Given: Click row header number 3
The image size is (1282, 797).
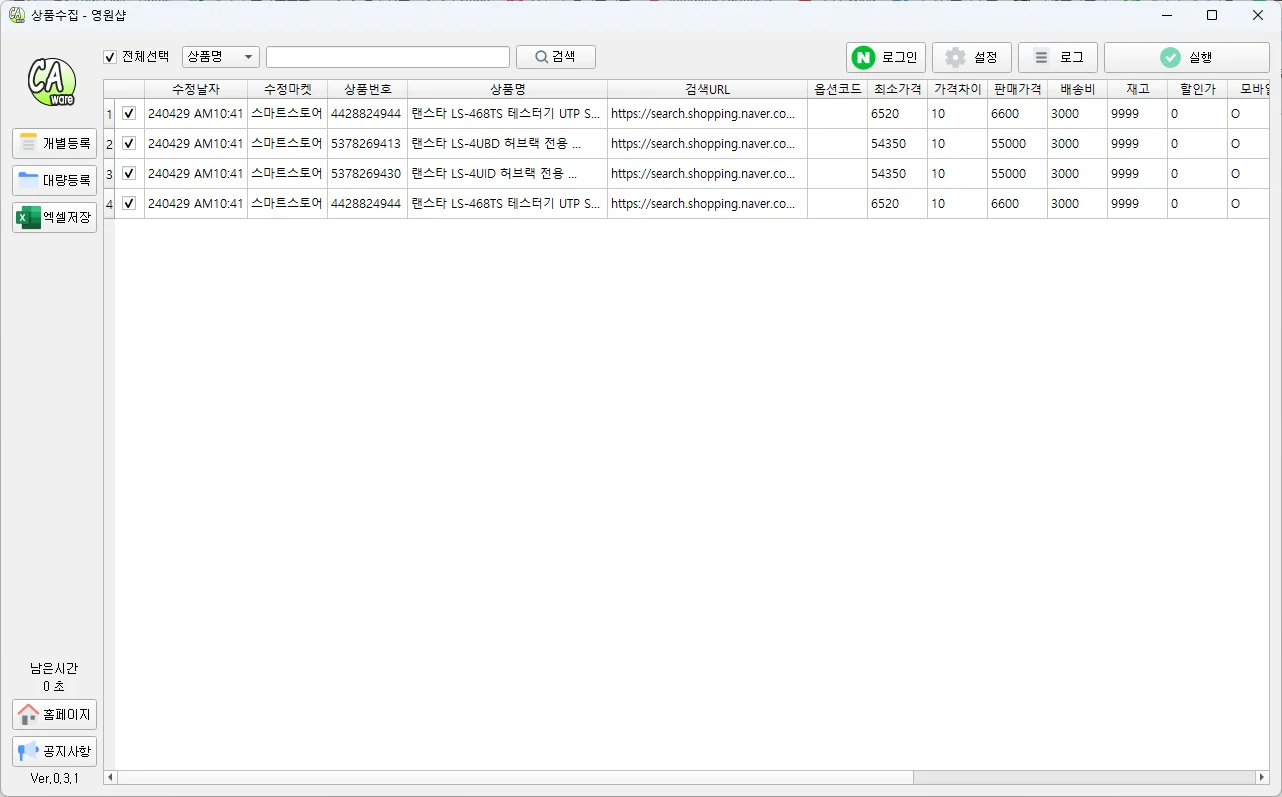Looking at the screenshot, I should (x=110, y=174).
